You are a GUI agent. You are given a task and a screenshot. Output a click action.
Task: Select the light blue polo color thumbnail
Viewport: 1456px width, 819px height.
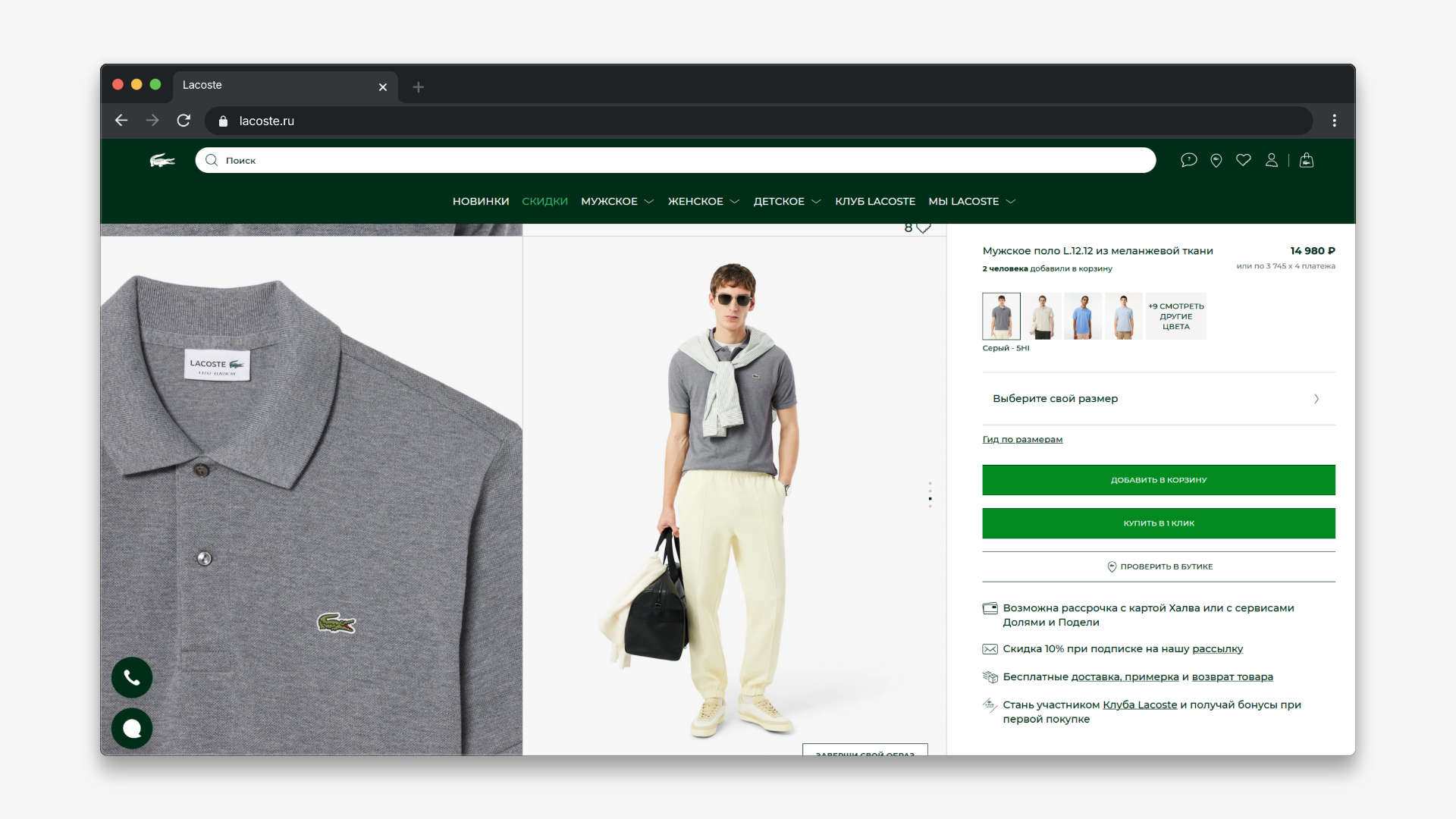point(1124,316)
